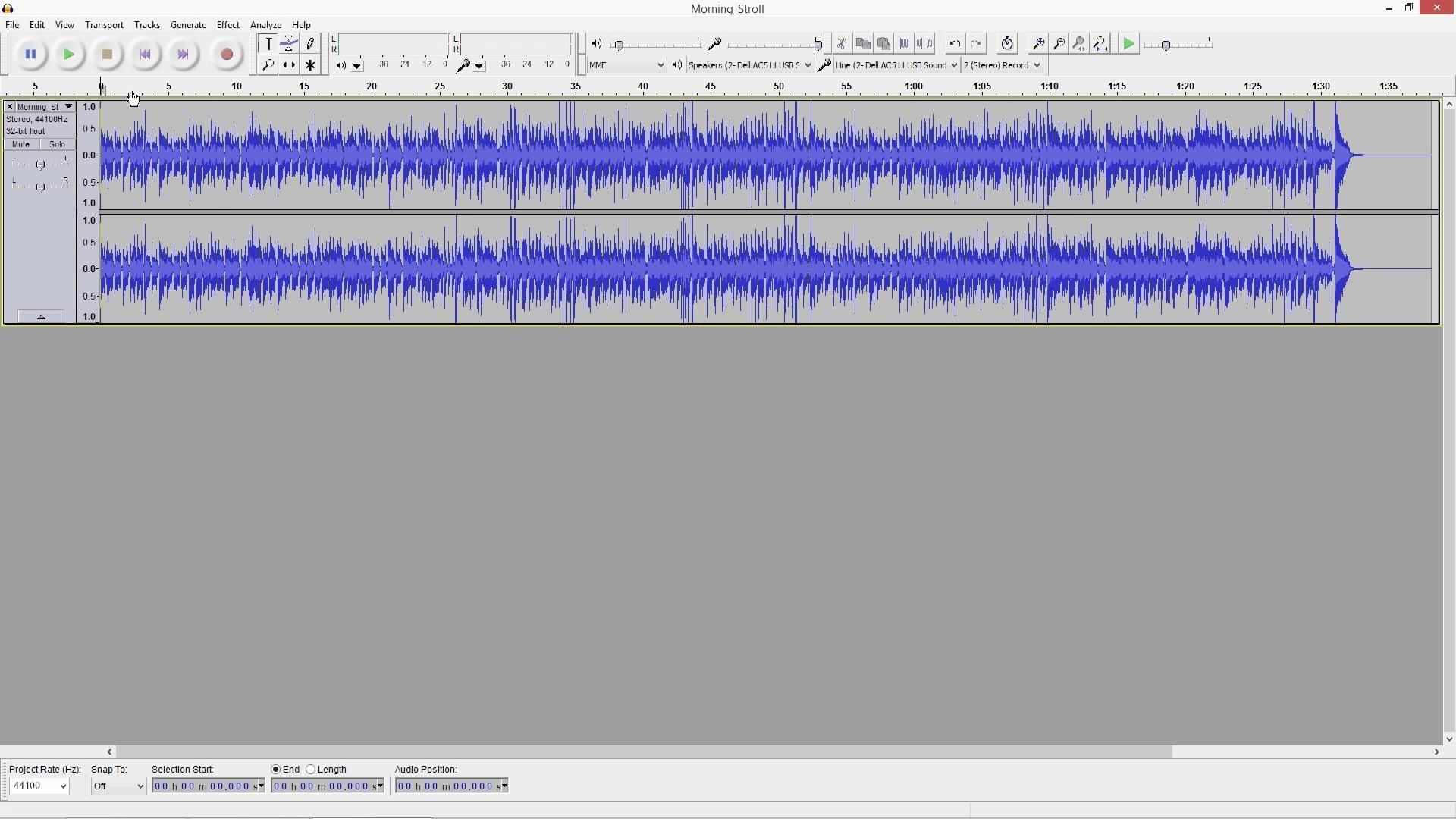This screenshot has width=1456, height=819.
Task: Solo the Morning_St track
Action: [x=57, y=144]
